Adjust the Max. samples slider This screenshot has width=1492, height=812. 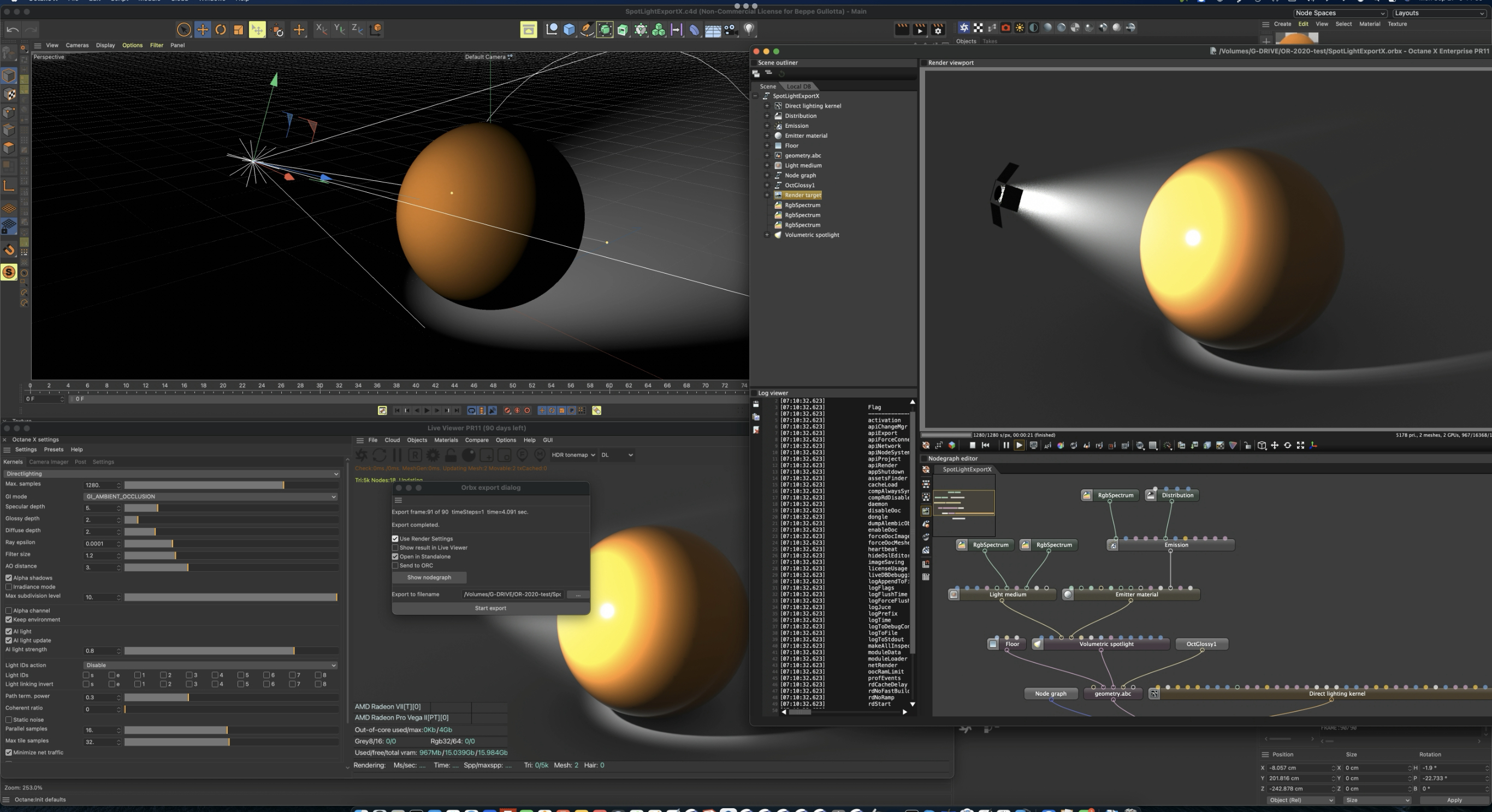(284, 485)
